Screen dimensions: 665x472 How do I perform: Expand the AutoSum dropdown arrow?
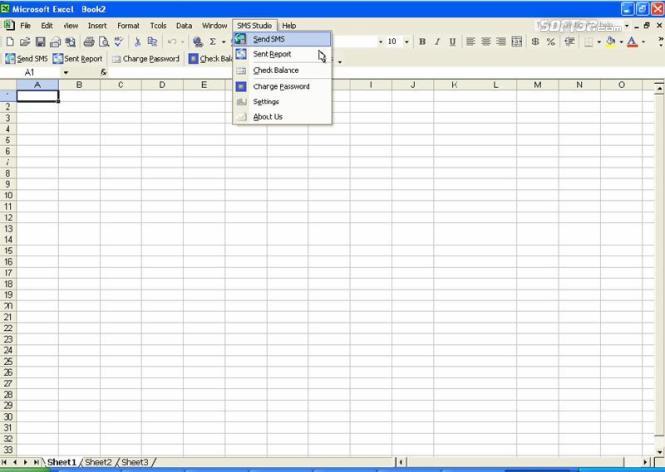(224, 42)
